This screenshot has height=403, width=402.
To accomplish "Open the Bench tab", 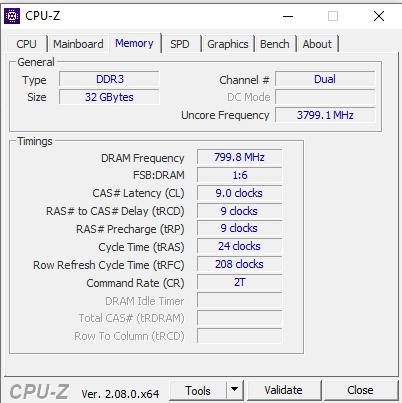I will pyautogui.click(x=275, y=44).
